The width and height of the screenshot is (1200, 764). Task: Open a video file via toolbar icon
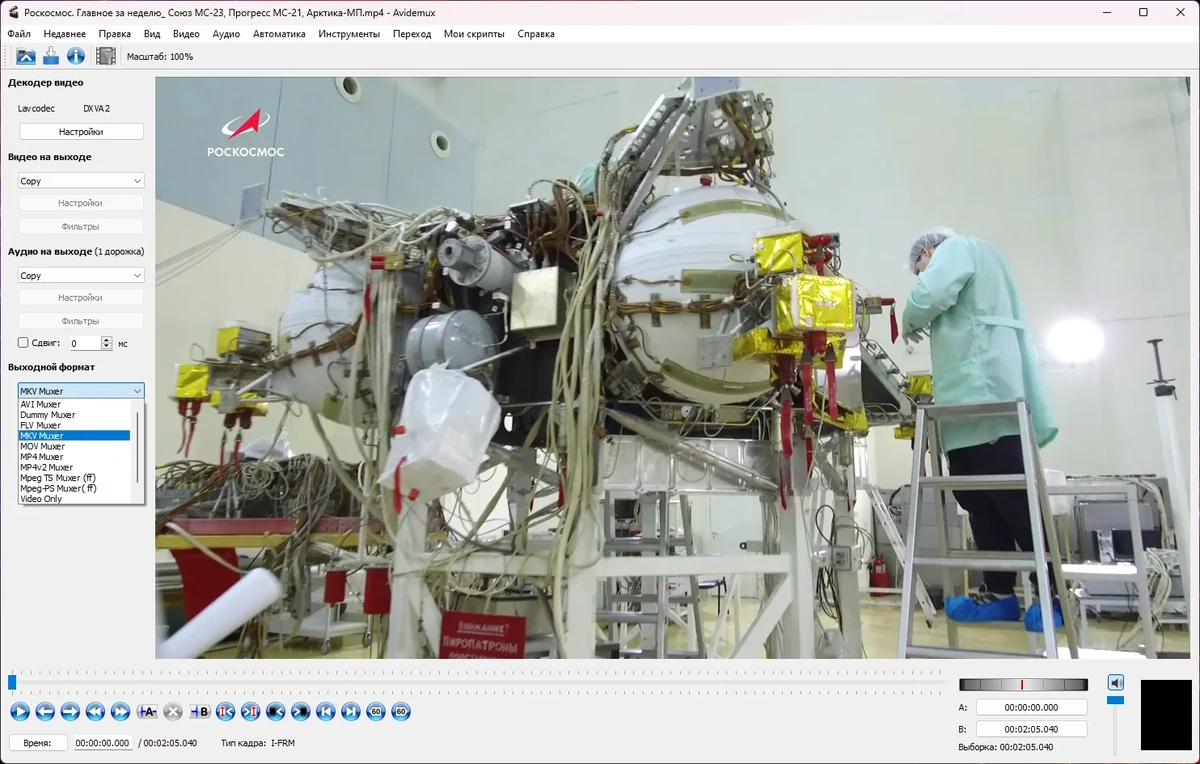click(25, 57)
